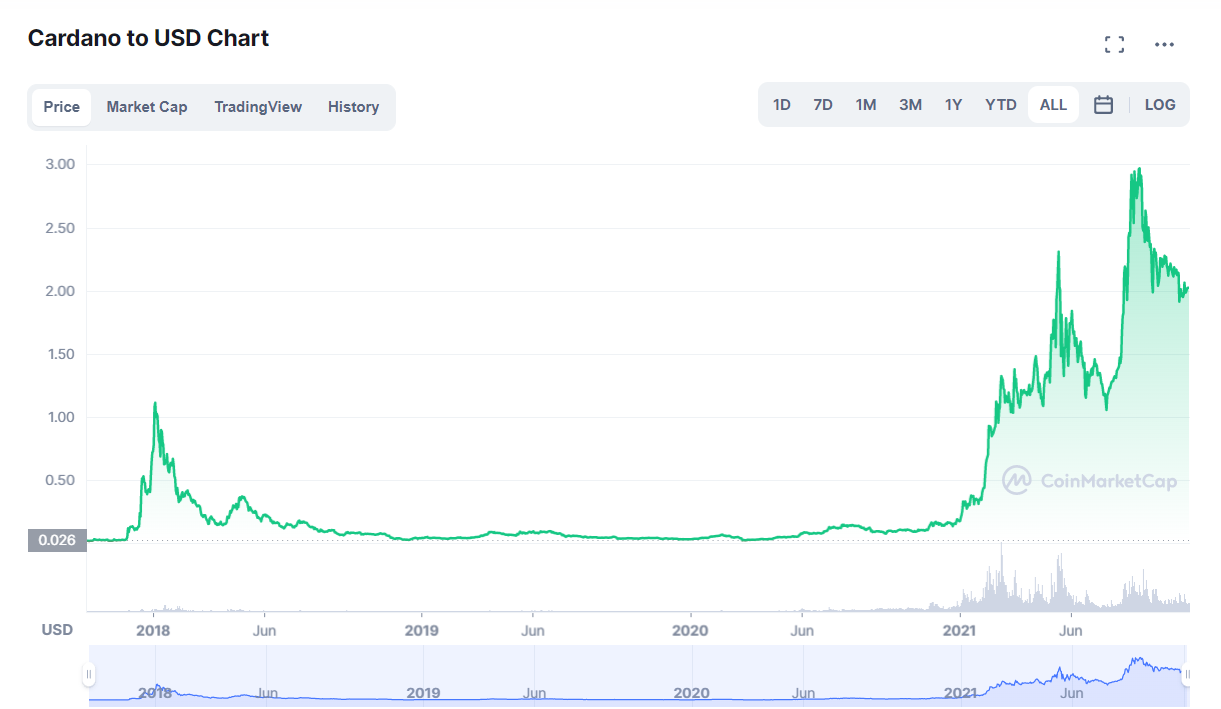Image resolution: width=1221 pixels, height=709 pixels.
Task: Click the 0.50 y-axis label
Action: click(60, 480)
